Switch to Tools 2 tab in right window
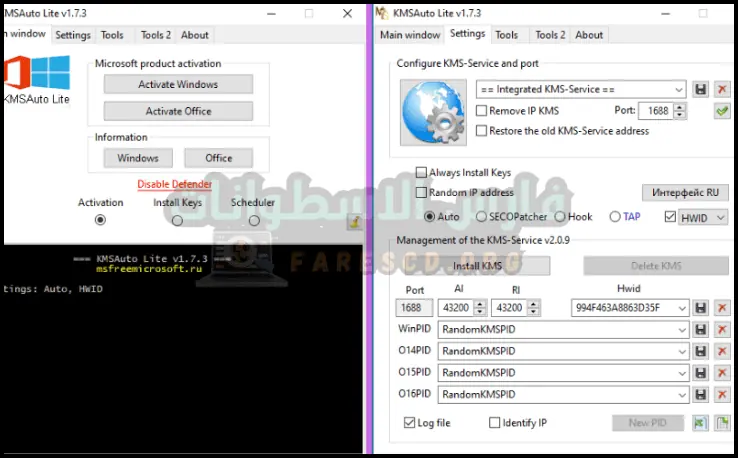 549,35
